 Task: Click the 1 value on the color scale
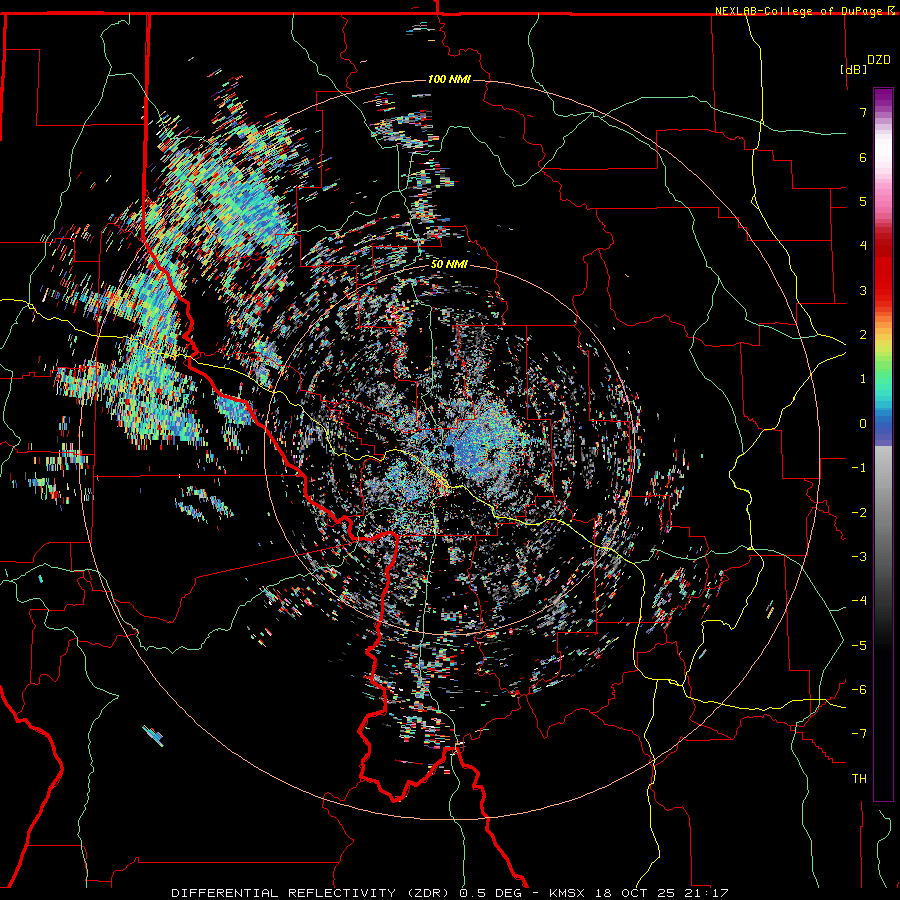point(863,379)
